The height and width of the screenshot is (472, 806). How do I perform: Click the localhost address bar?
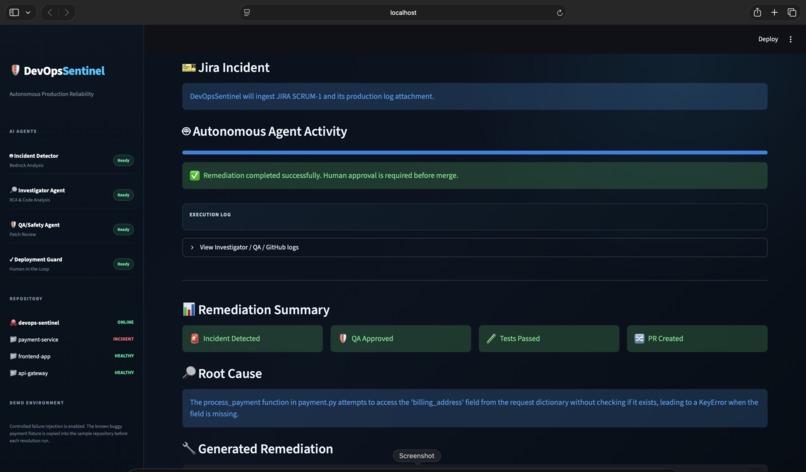tap(403, 12)
